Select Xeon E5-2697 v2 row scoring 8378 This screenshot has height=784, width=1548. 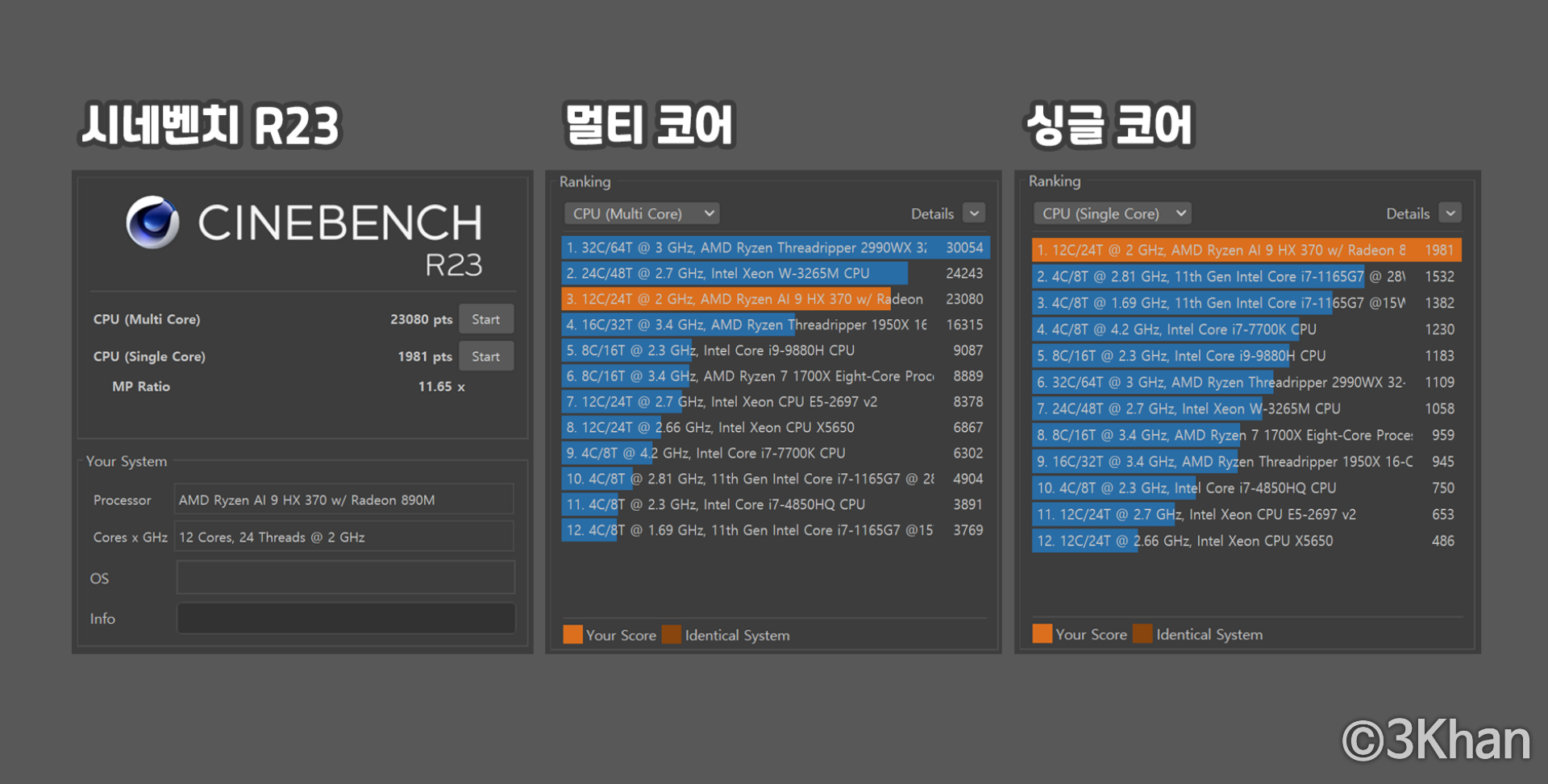pos(775,402)
